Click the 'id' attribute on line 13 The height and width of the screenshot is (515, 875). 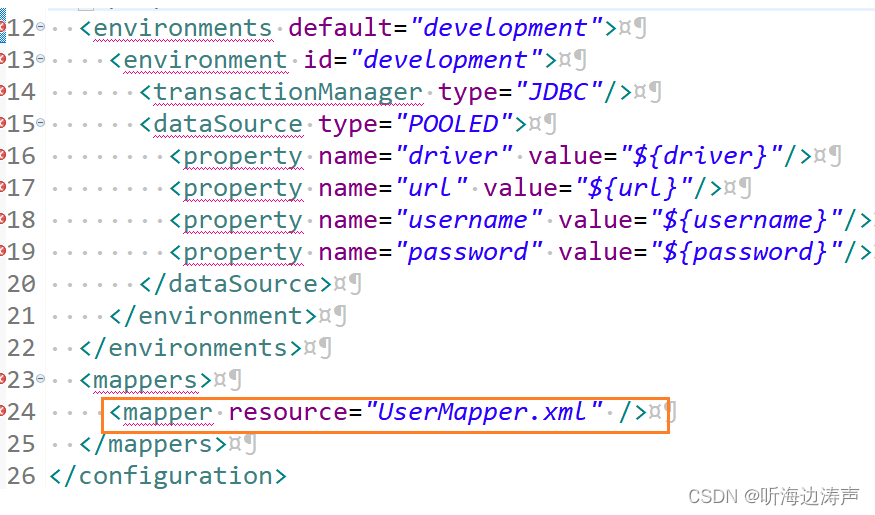coord(318,60)
